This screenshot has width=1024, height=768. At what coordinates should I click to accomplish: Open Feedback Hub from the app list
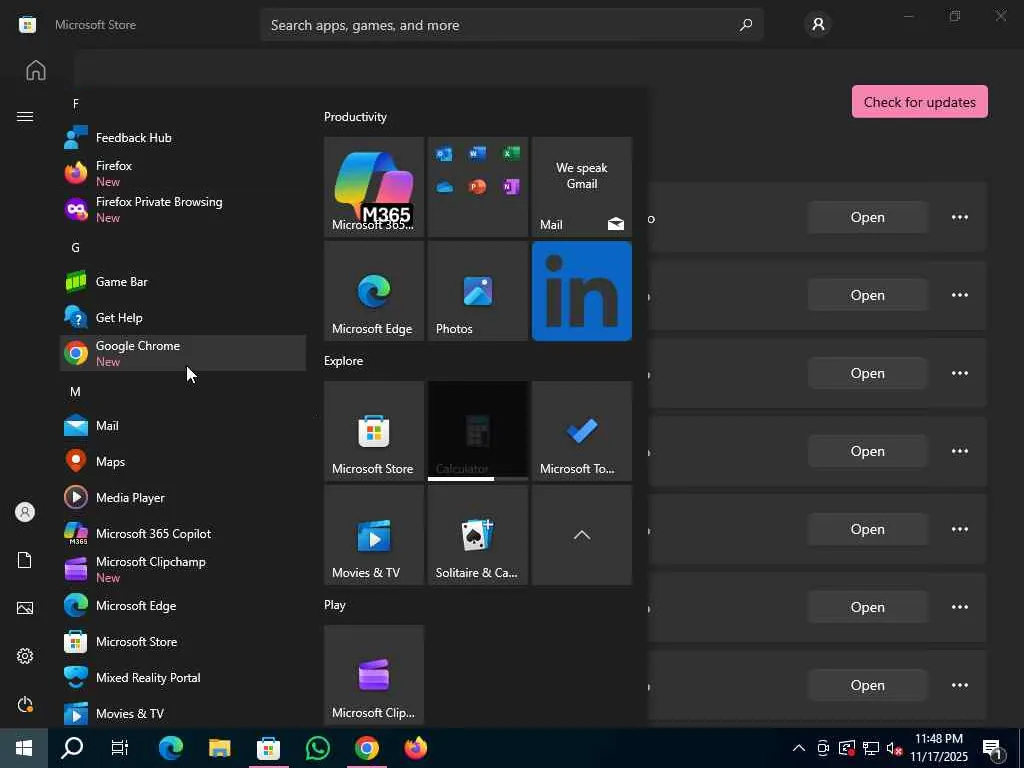[x=183, y=138]
